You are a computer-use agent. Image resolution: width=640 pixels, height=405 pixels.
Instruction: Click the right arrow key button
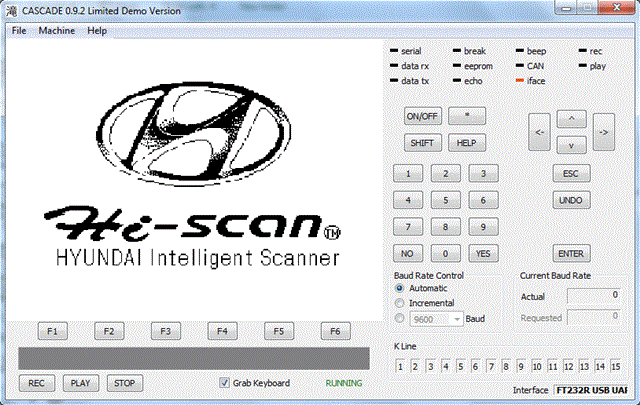point(604,132)
